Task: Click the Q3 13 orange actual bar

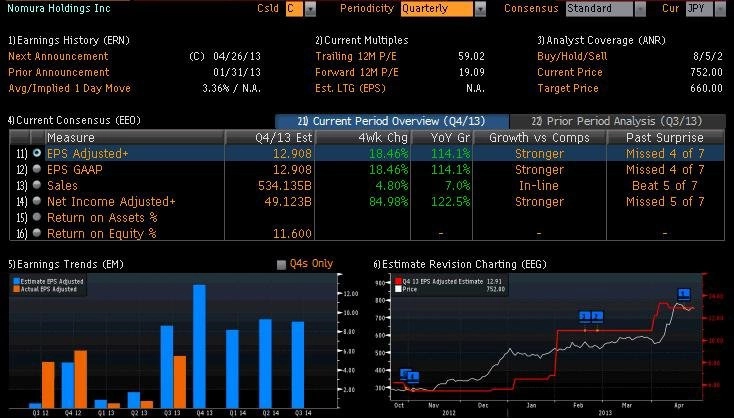Action: tap(180, 382)
